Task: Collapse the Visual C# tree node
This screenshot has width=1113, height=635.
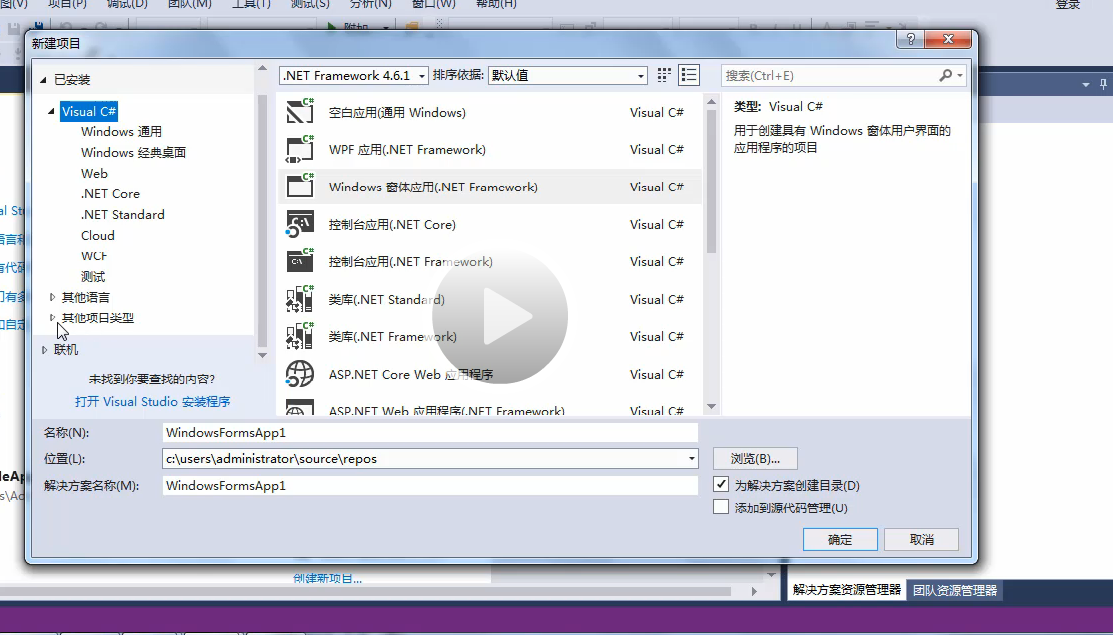Action: coord(51,111)
